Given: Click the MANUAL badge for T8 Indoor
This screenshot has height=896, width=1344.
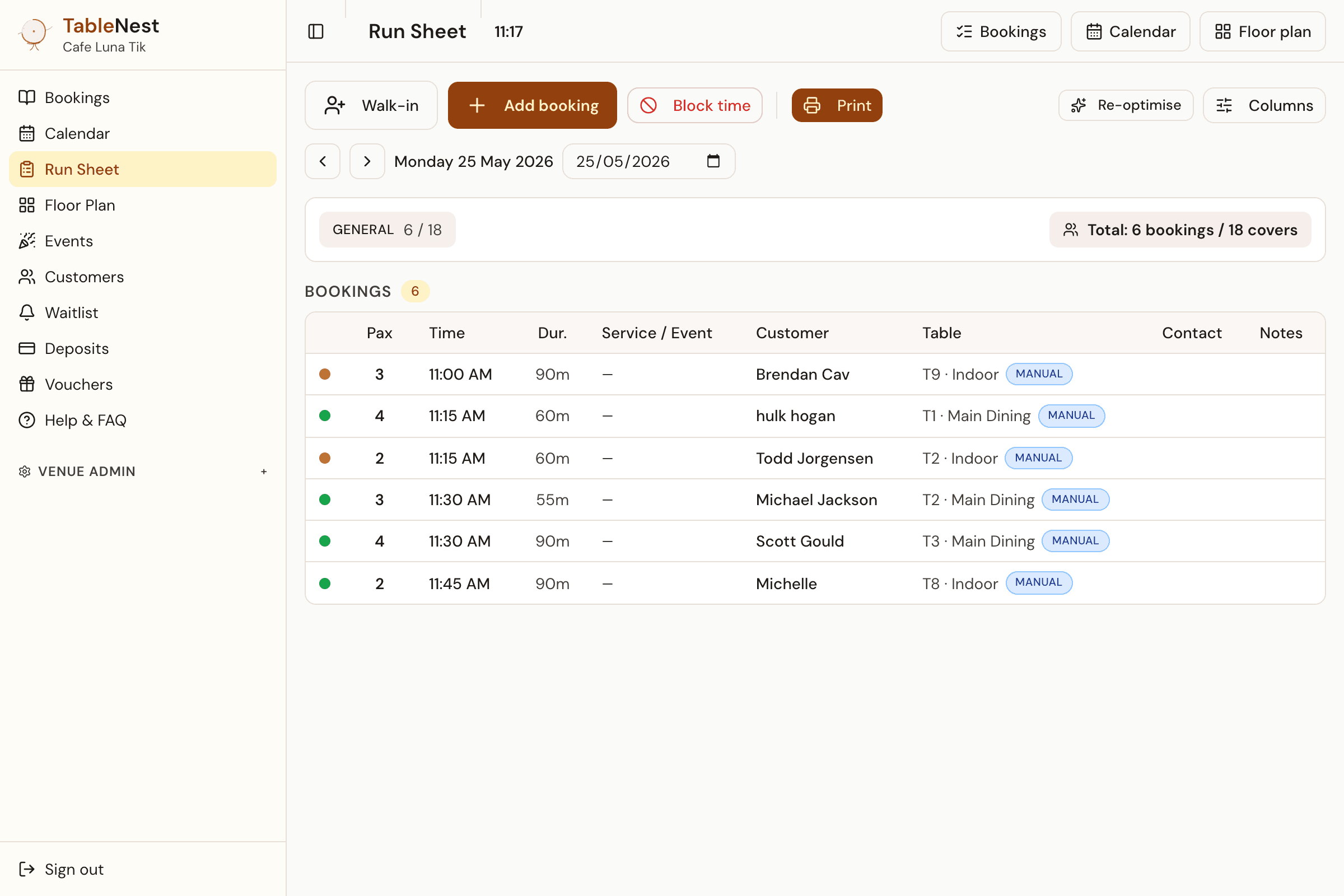Looking at the screenshot, I should pyautogui.click(x=1039, y=583).
